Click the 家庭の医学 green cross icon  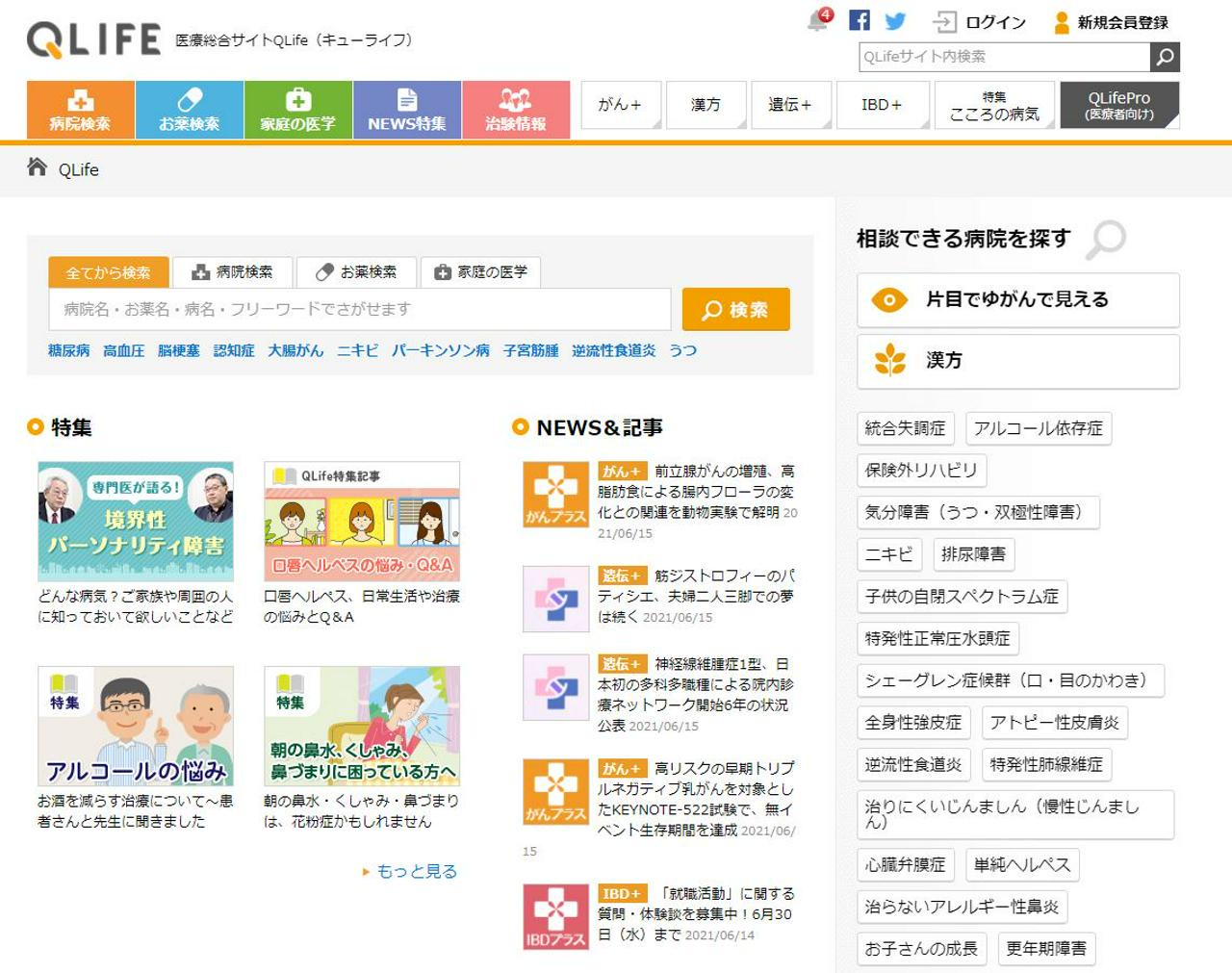[299, 97]
